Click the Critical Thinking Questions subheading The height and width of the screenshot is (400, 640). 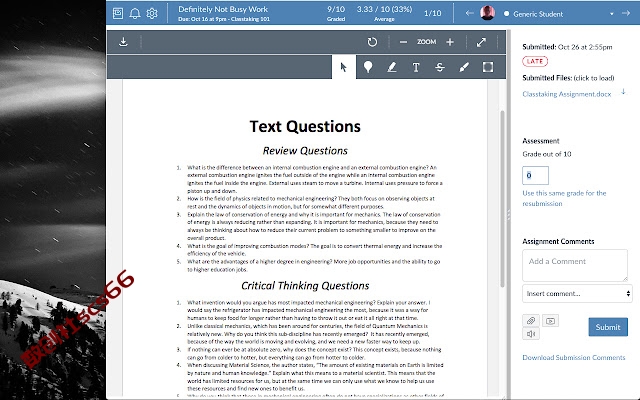pos(305,286)
